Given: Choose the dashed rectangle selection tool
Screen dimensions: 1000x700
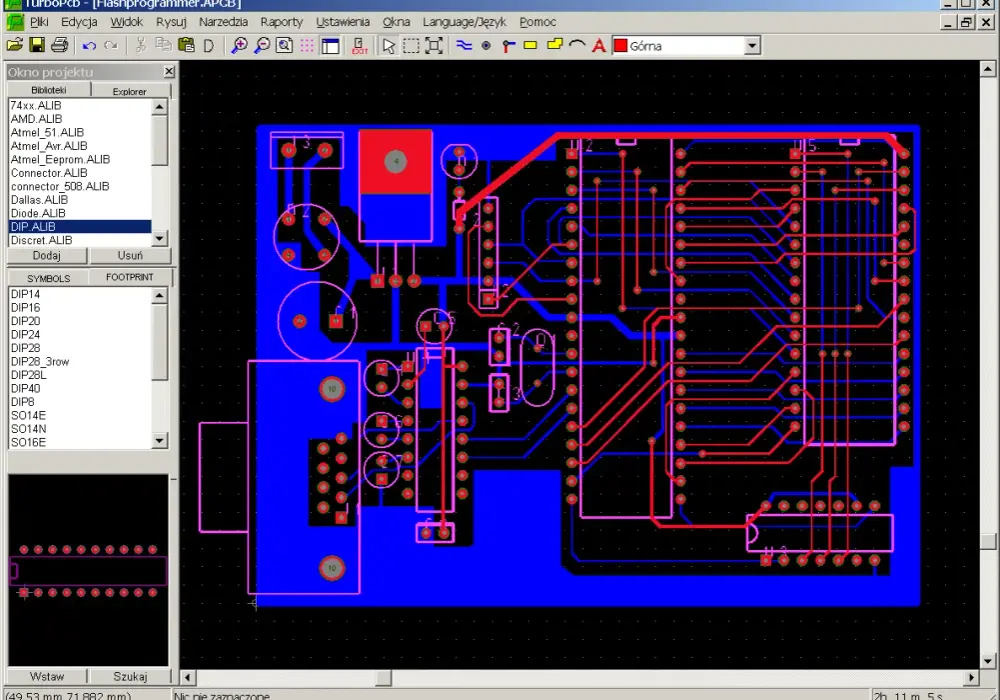Looking at the screenshot, I should (411, 46).
